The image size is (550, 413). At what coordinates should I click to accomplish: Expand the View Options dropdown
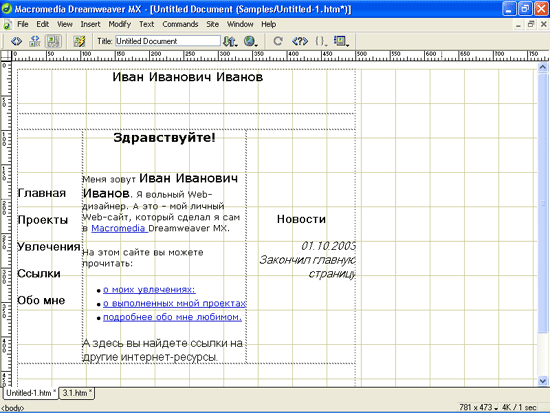coord(341,41)
